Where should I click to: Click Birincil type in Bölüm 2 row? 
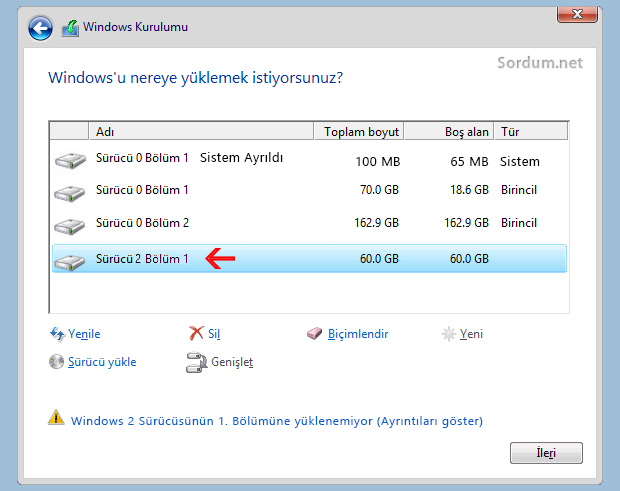click(519, 223)
